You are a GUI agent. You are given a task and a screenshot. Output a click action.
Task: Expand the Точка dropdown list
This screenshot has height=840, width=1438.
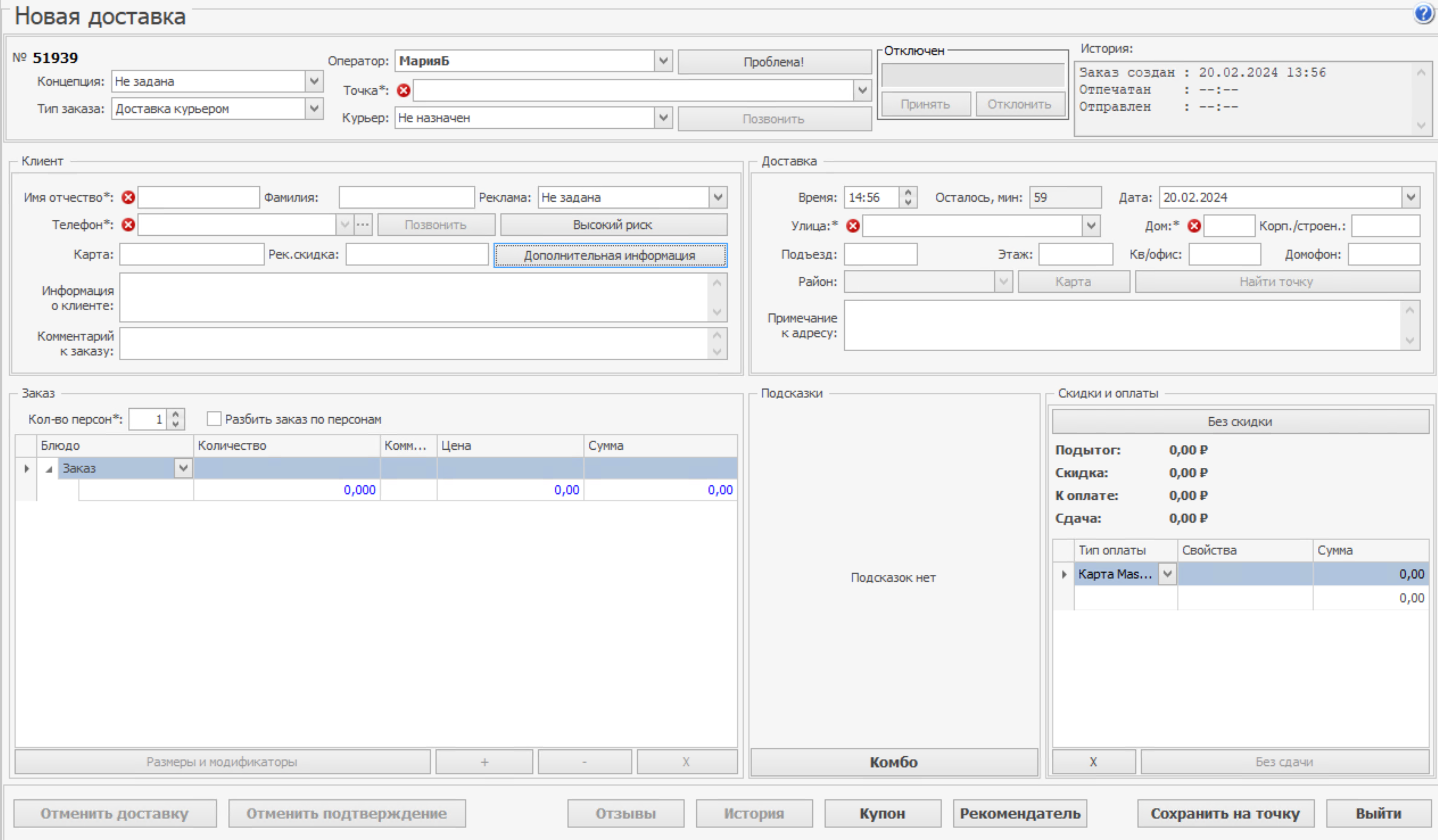(862, 90)
